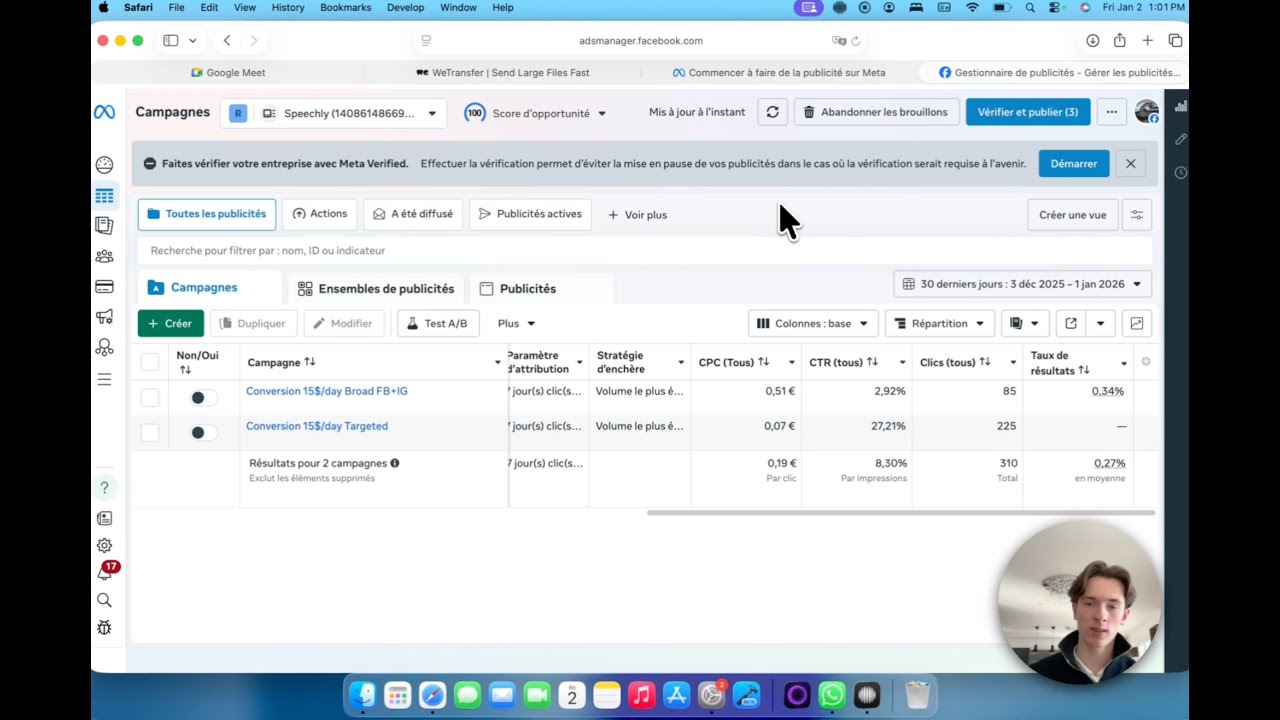1280x720 pixels.
Task: Click the search filter input field
Action: [645, 251]
